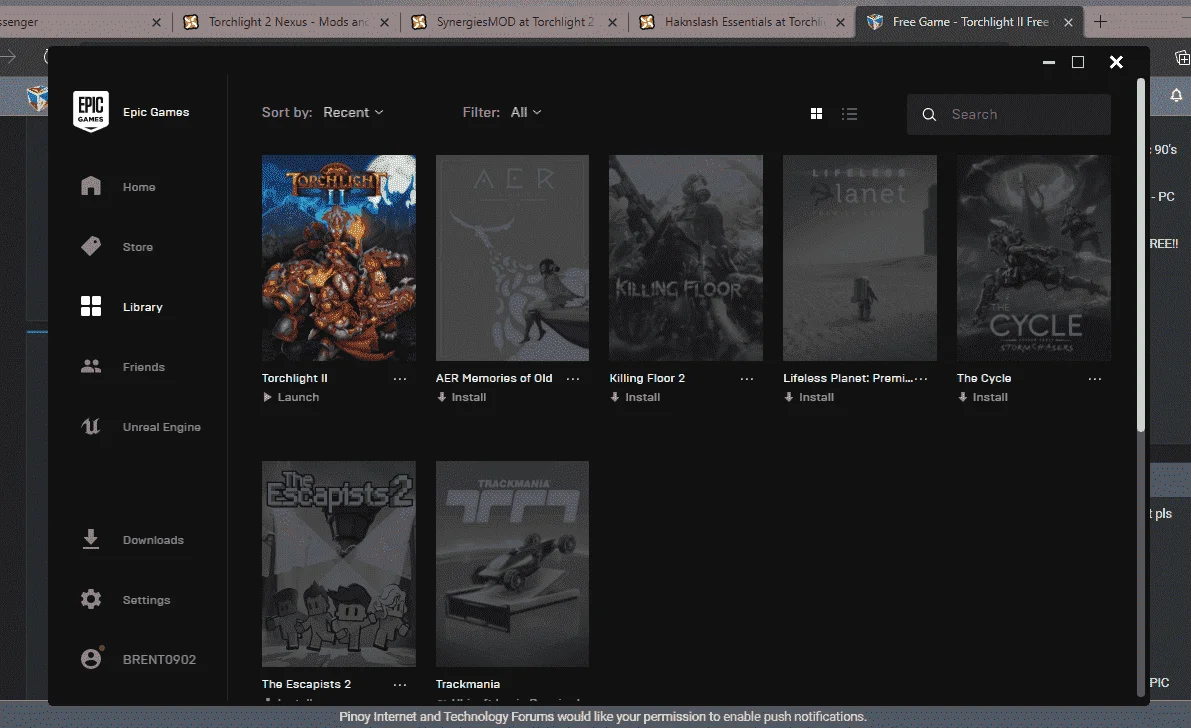Open The Cycle options dots
Screen dimensions: 1191x728
point(1095,378)
